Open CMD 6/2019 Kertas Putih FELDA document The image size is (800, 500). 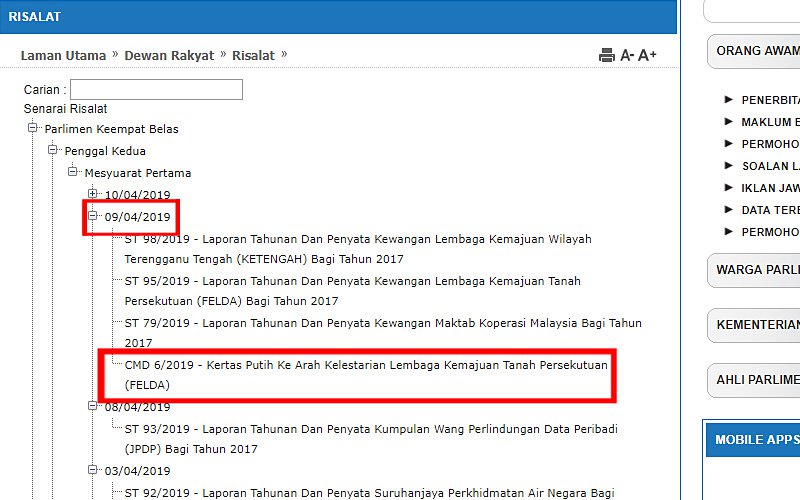click(x=366, y=375)
